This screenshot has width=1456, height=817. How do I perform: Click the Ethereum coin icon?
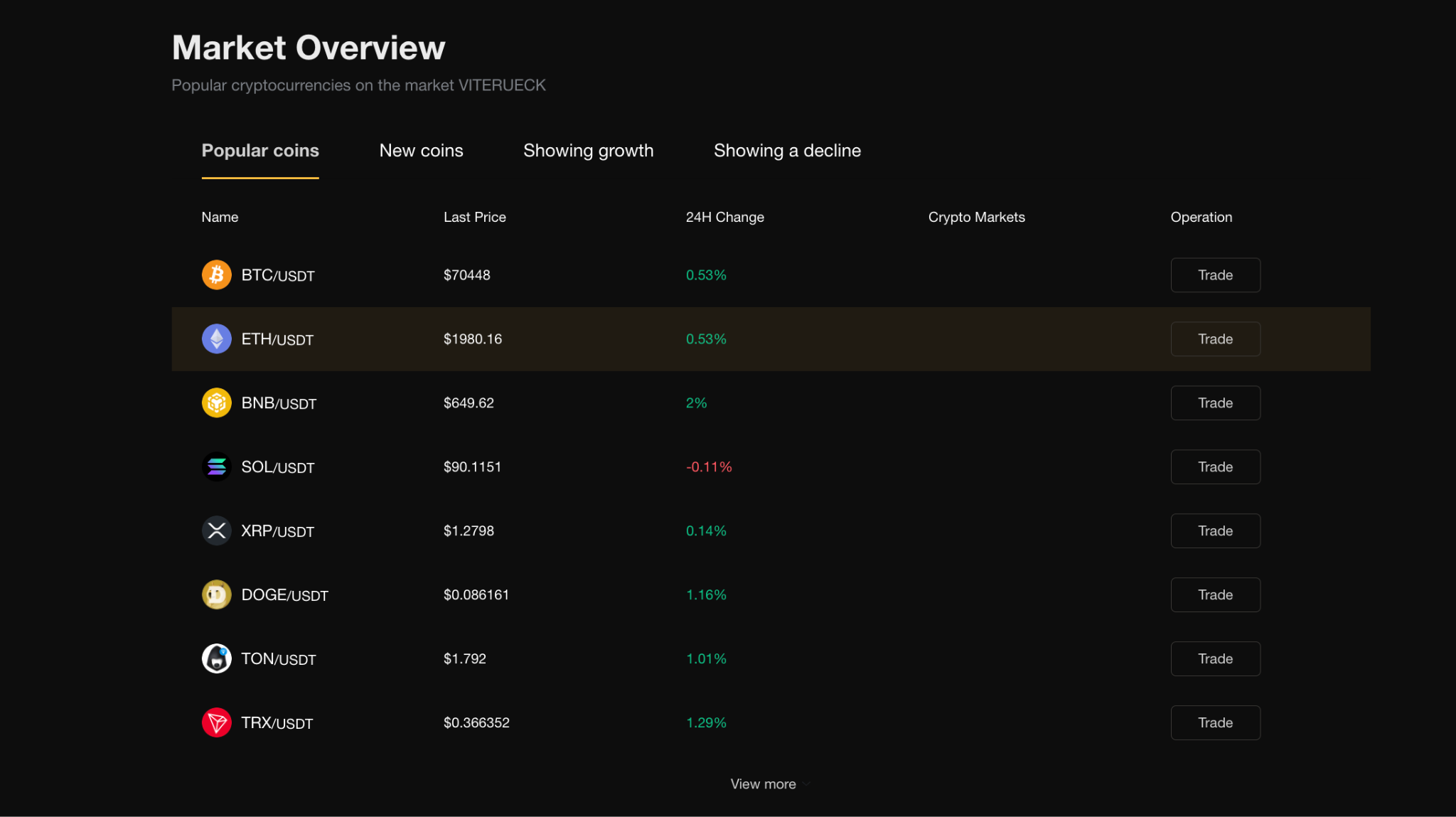click(x=216, y=339)
